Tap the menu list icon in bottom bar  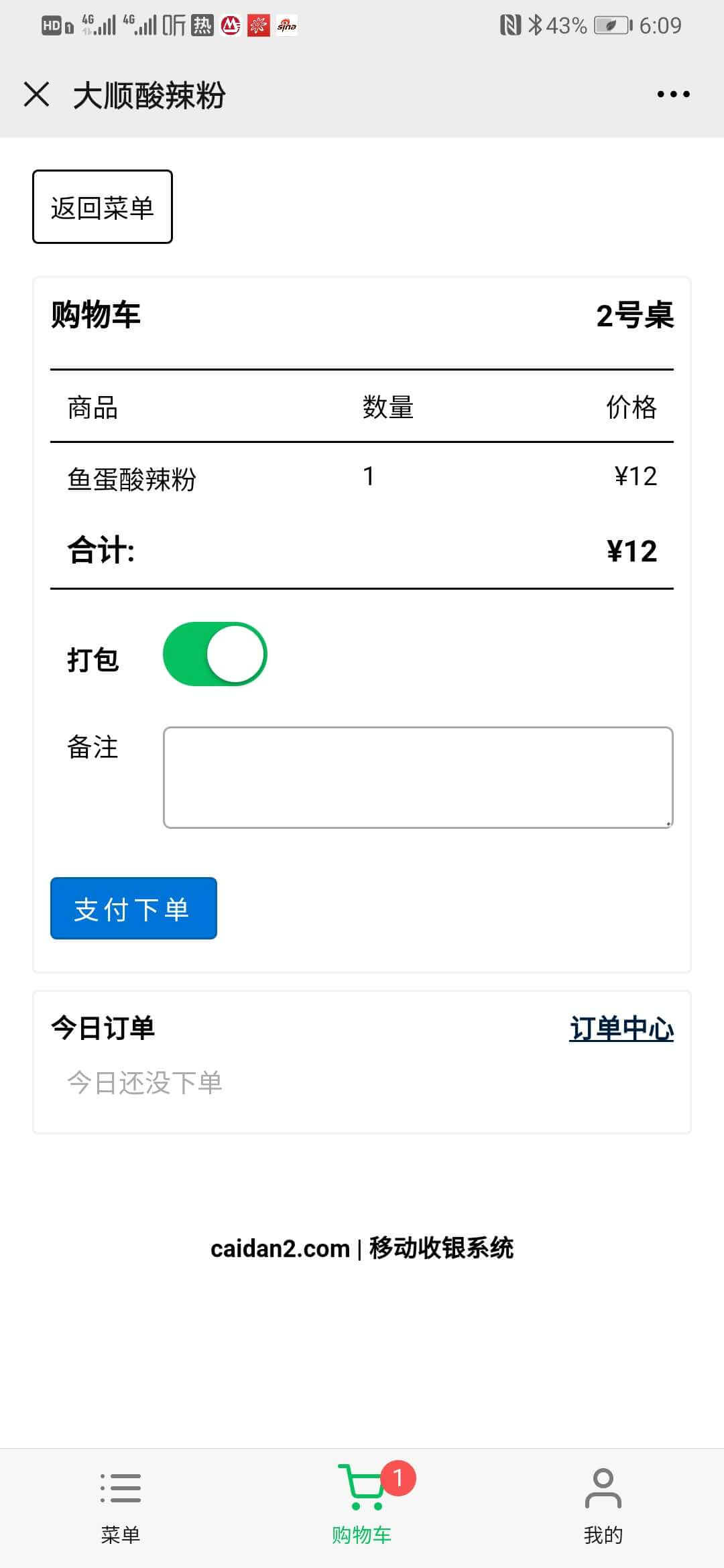121,1488
